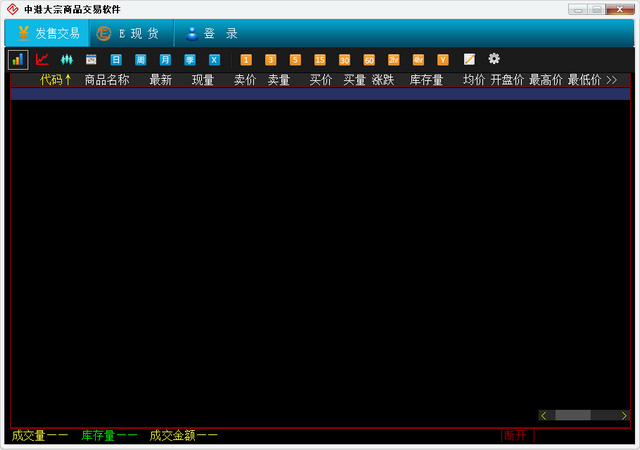Select the 1-minute chart icon
The image size is (640, 450).
click(x=246, y=60)
